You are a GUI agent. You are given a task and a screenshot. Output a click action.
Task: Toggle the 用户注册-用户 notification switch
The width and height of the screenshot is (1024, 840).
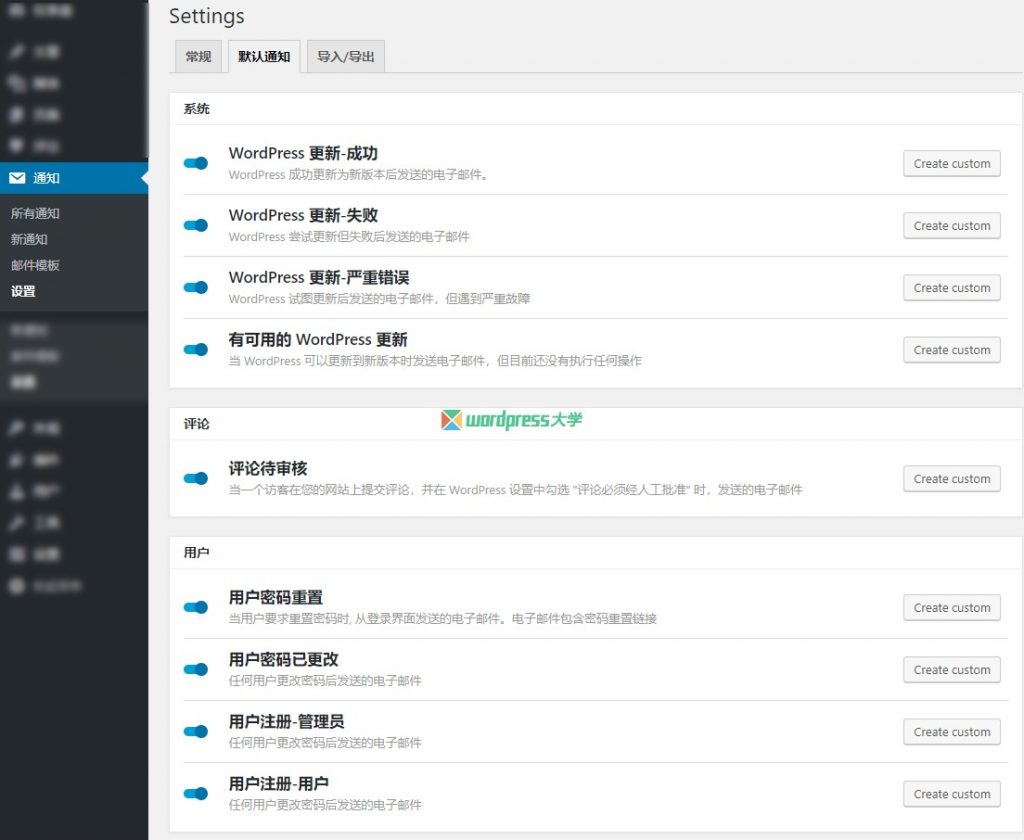pyautogui.click(x=195, y=794)
